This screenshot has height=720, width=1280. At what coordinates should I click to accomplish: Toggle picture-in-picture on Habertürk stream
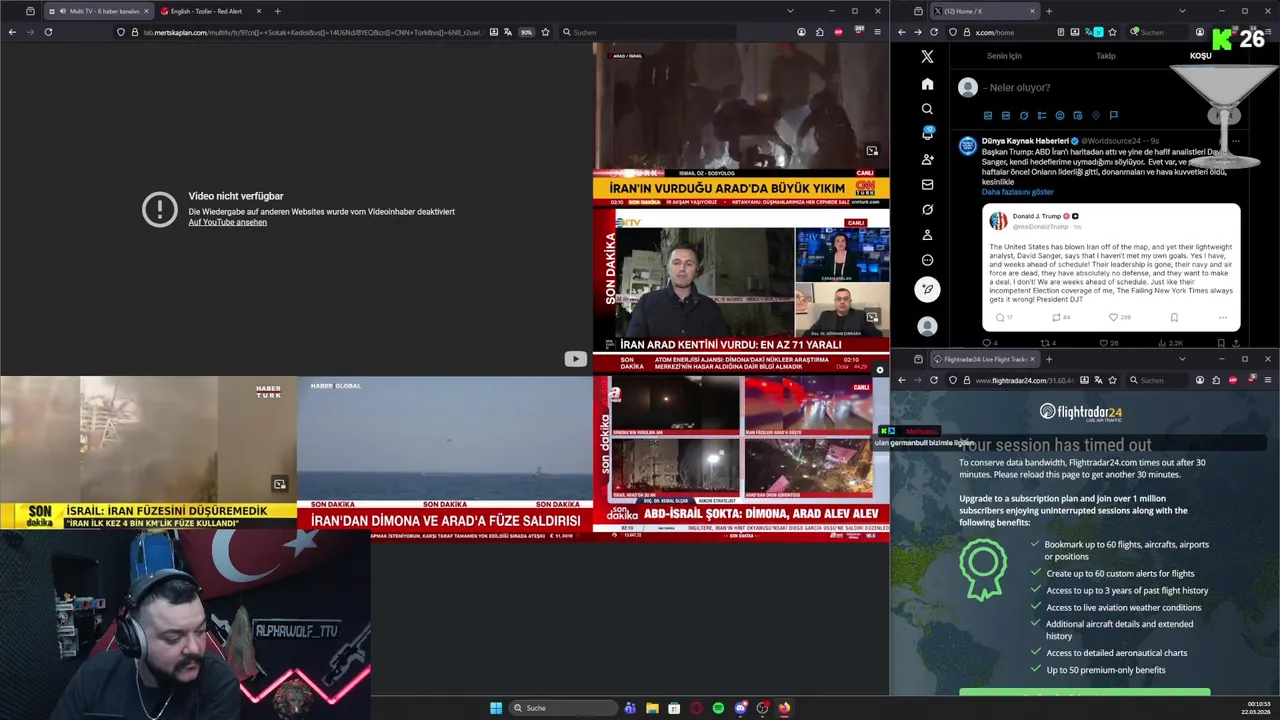pos(280,484)
